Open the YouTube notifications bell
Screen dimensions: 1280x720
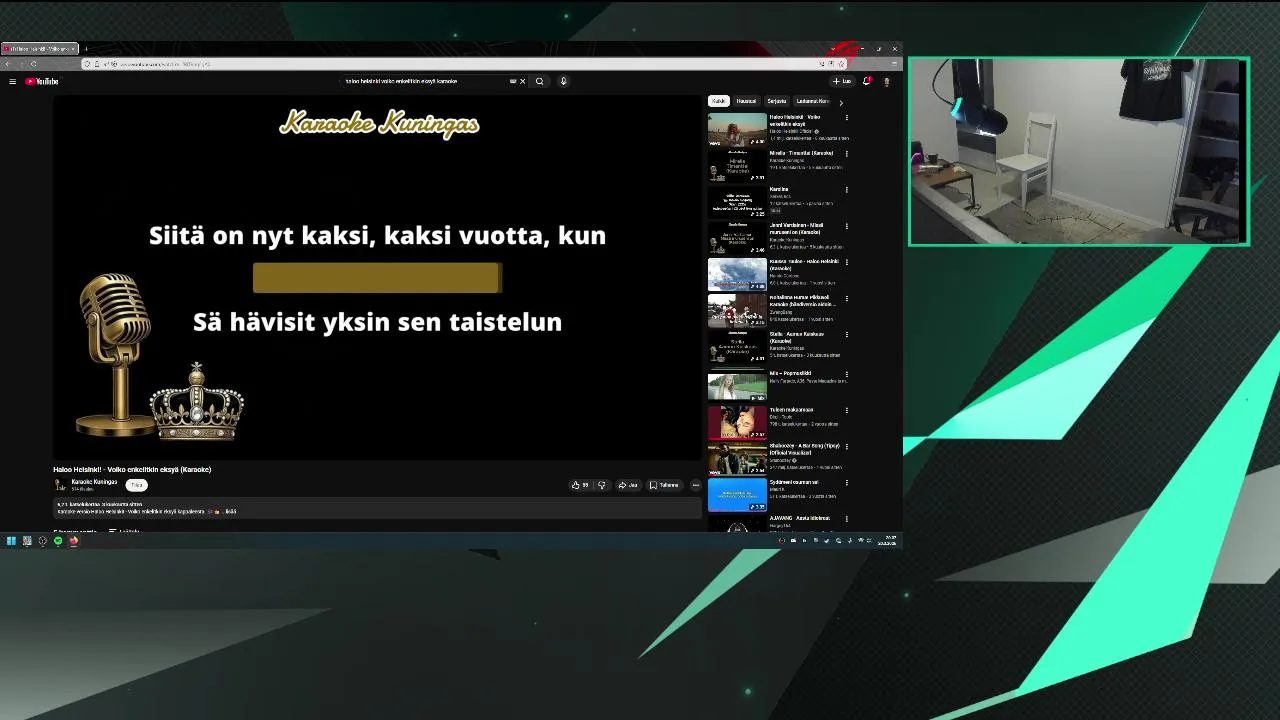867,81
